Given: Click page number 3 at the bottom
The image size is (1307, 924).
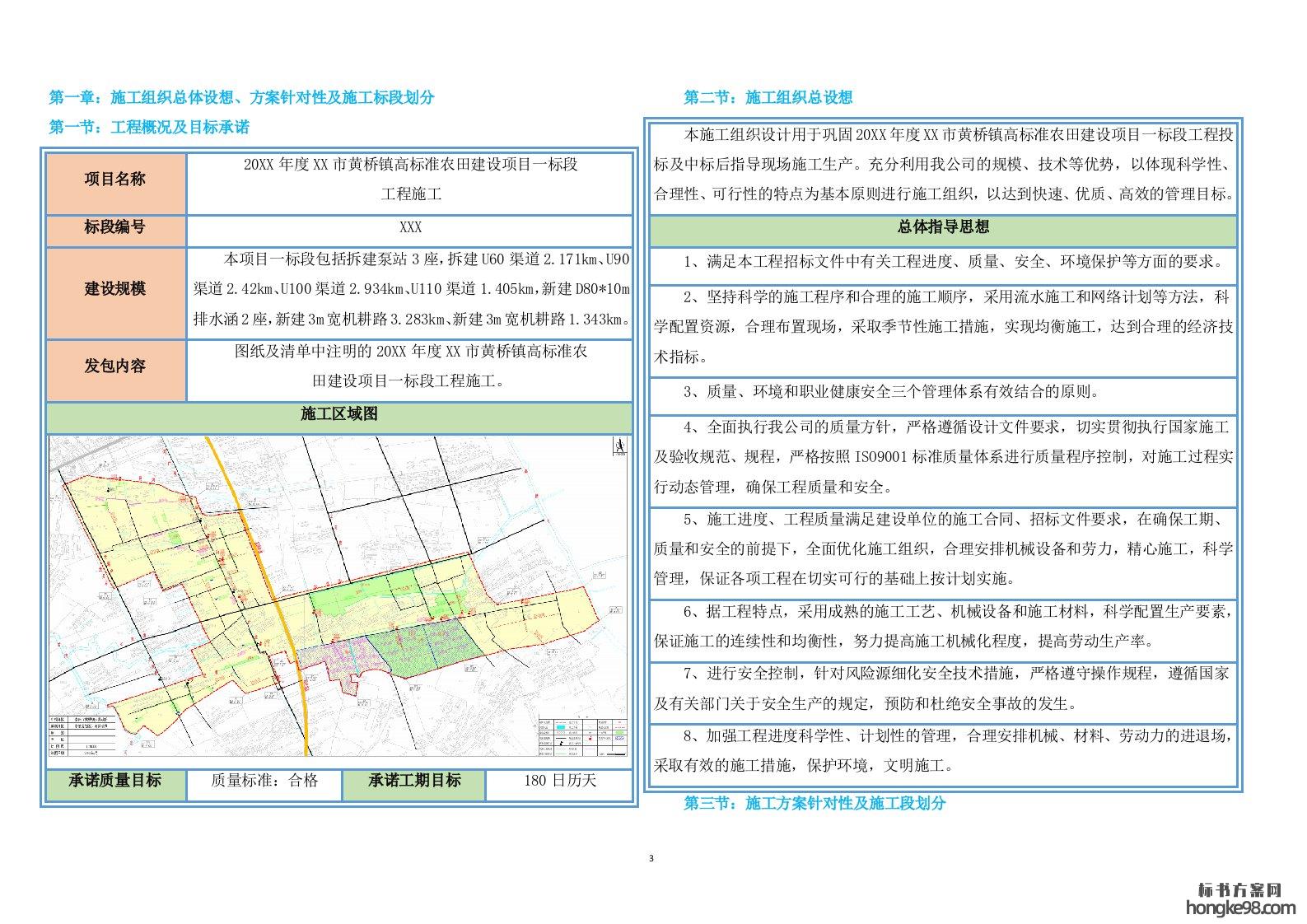Looking at the screenshot, I should 651,860.
